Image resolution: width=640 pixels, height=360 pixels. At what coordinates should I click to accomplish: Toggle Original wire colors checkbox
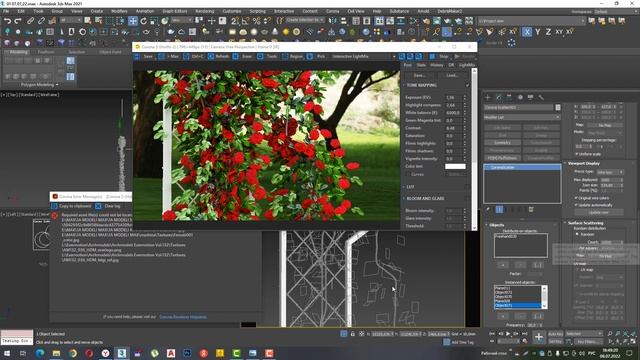(577, 198)
